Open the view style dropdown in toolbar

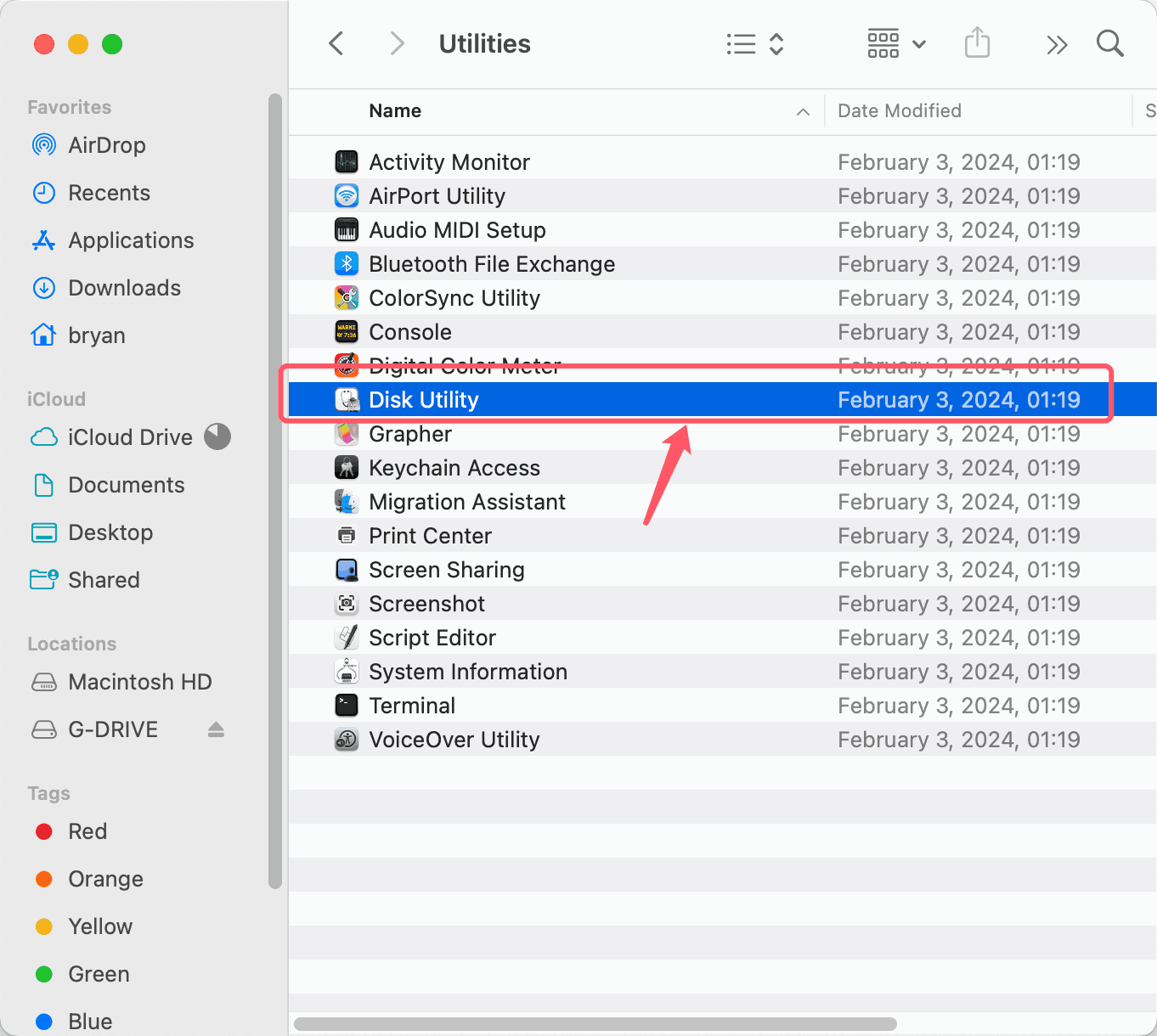(x=754, y=43)
